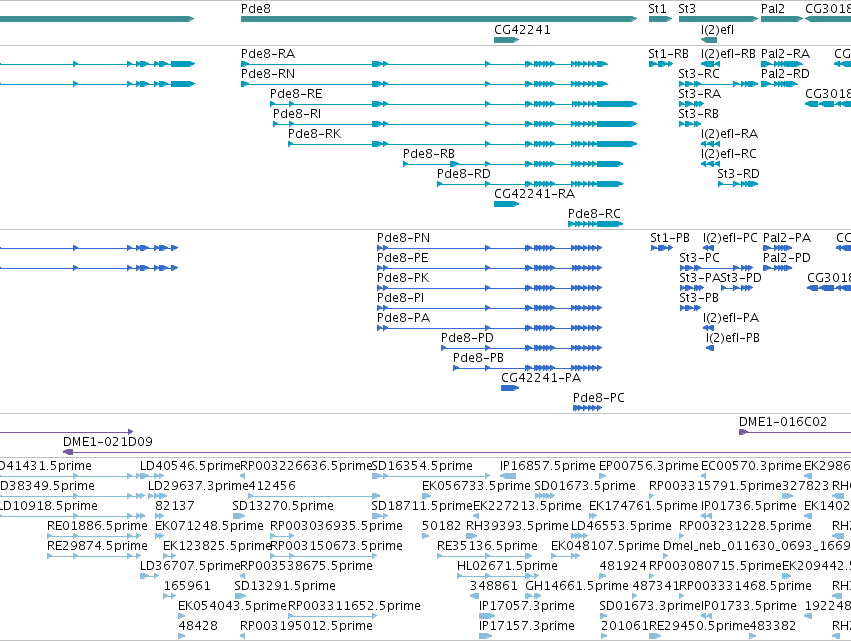Click the St3-PB protein label

click(x=699, y=298)
